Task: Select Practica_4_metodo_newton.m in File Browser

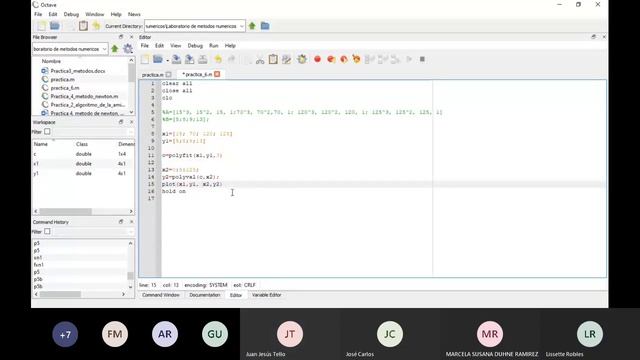Action: (84, 96)
